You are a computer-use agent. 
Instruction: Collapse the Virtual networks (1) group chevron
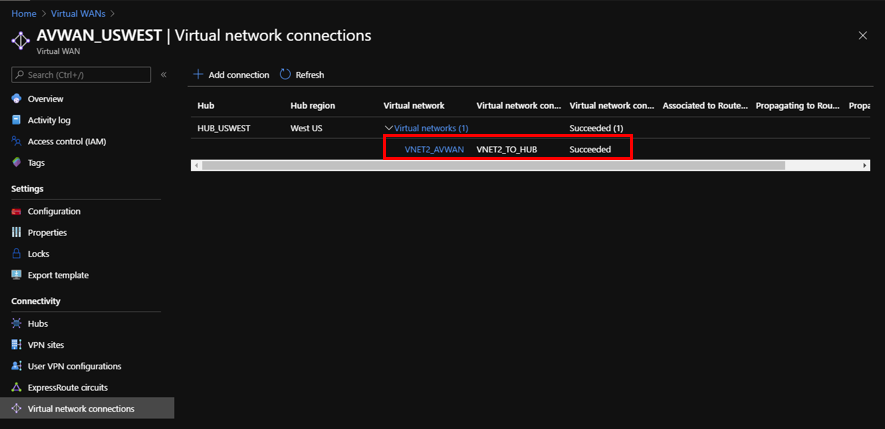(388, 128)
